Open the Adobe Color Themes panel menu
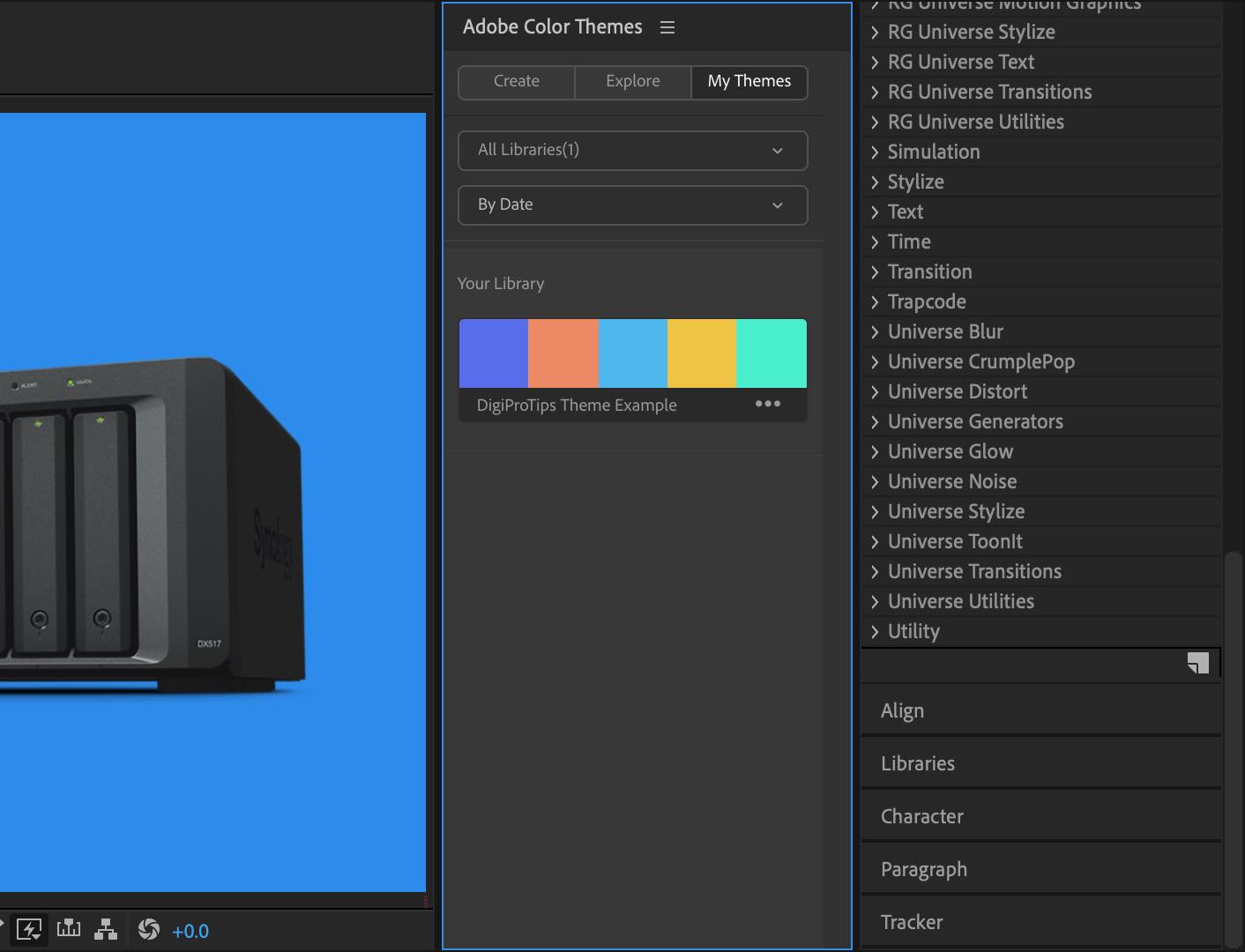Screen dimensions: 1245x952 667,27
